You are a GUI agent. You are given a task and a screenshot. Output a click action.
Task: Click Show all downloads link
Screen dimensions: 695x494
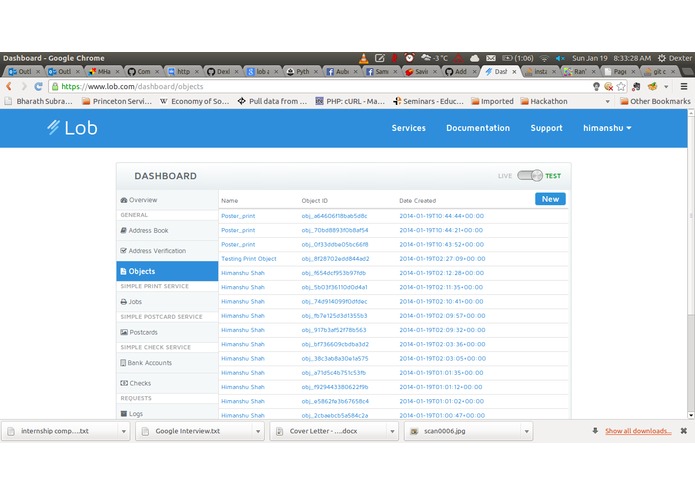pyautogui.click(x=638, y=431)
